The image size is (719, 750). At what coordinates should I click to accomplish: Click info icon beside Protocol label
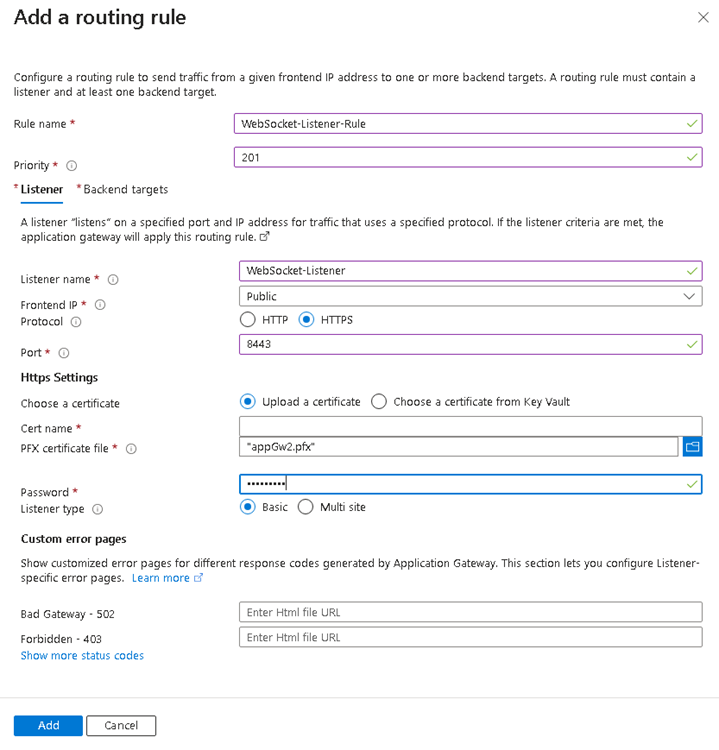tap(76, 322)
